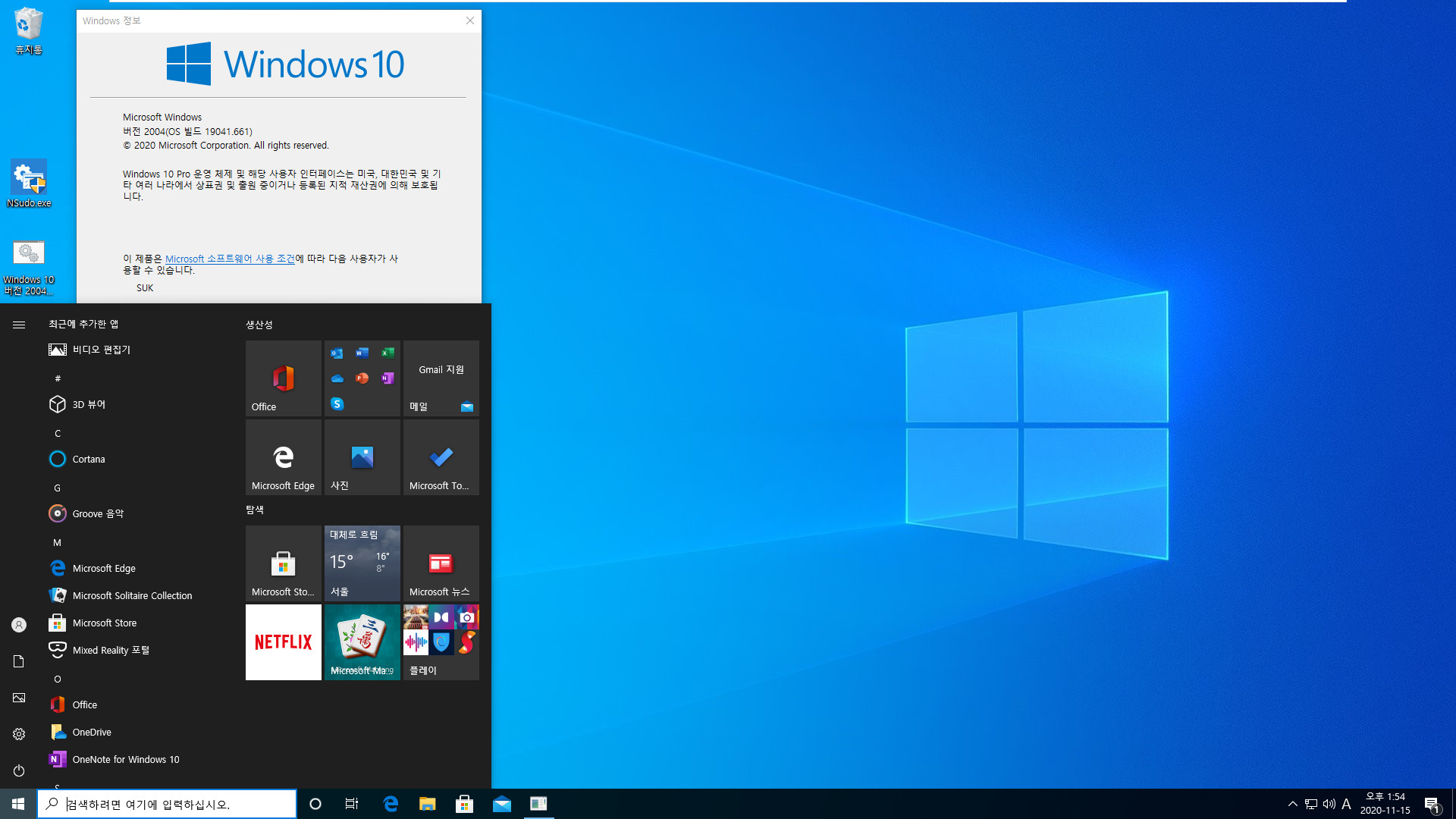Open the user account icon in Start
This screenshot has width=1456, height=819.
(x=19, y=625)
